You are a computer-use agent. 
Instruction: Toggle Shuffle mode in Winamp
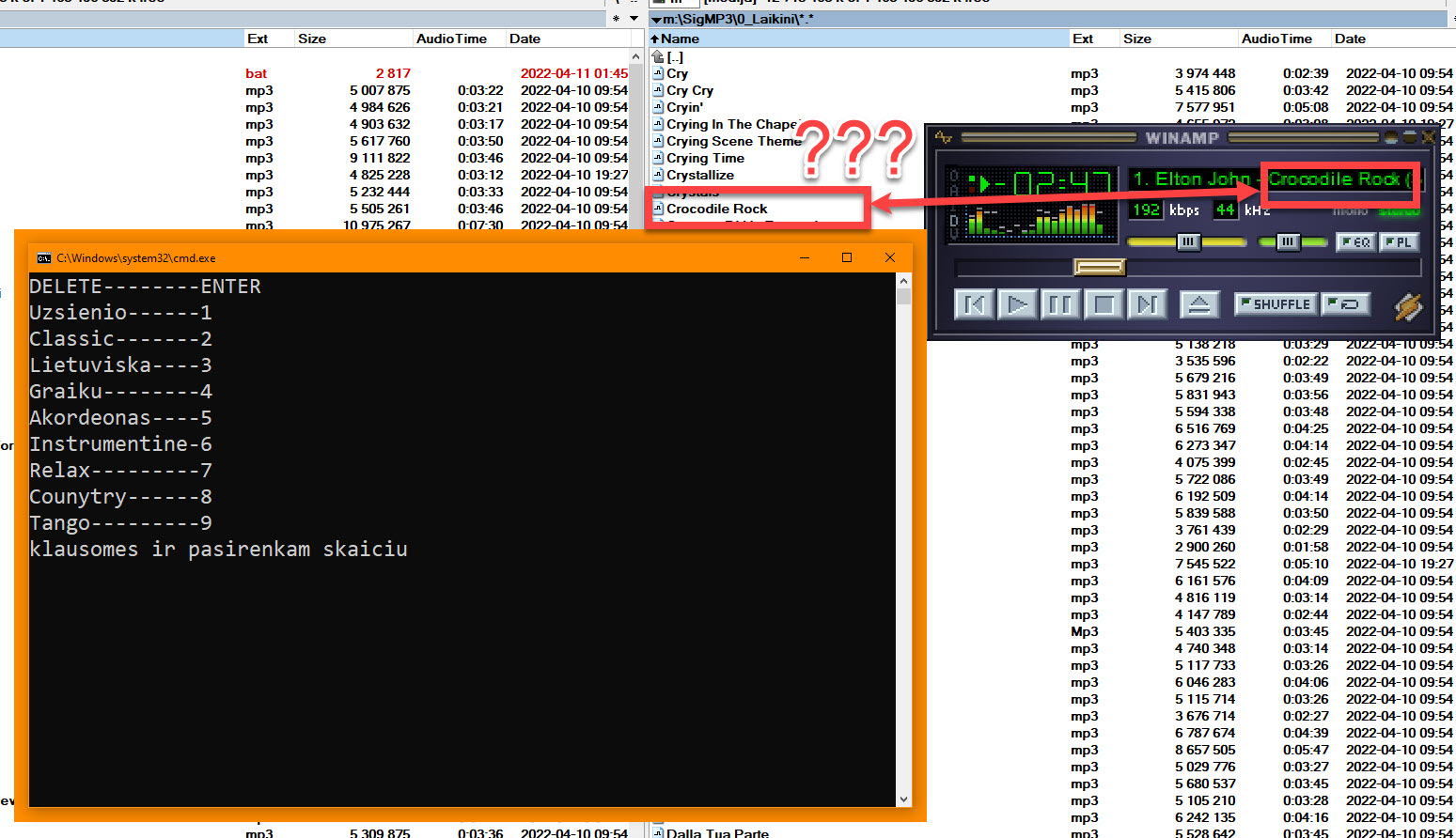(1275, 304)
